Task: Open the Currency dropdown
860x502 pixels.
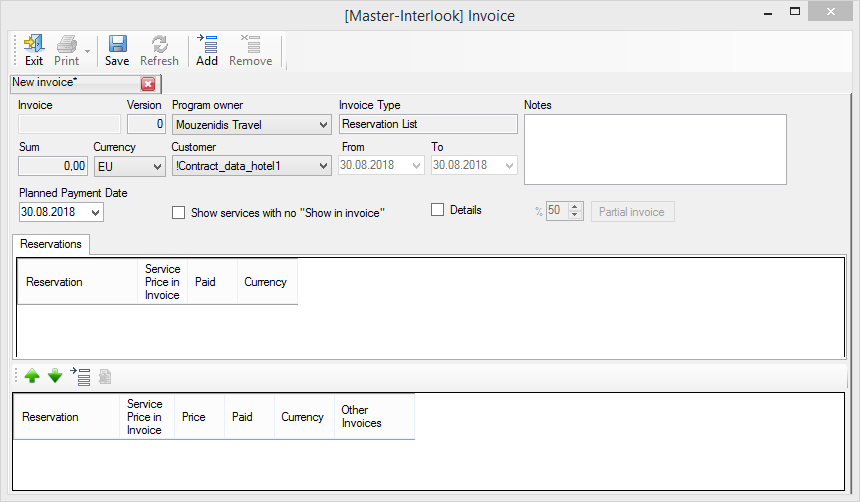Action: point(155,167)
